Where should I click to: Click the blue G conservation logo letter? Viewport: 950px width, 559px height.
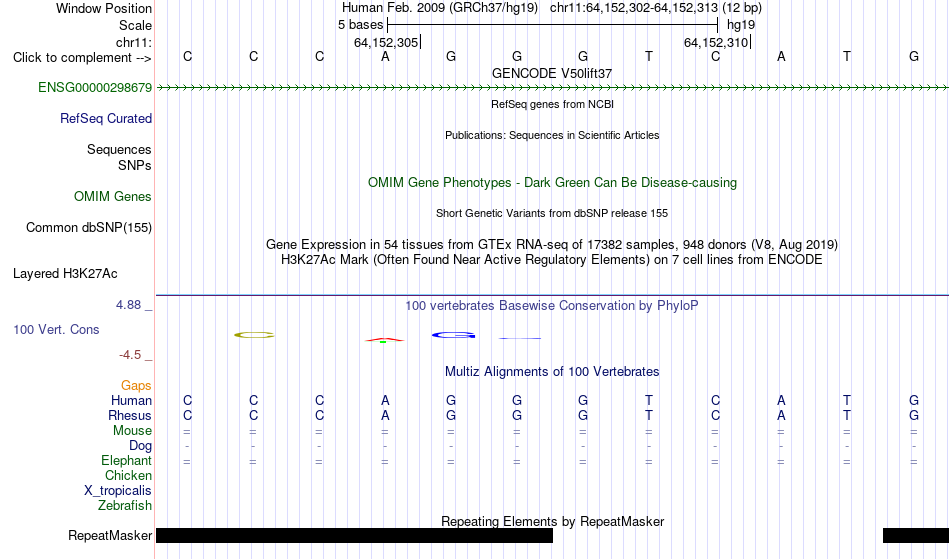[453, 335]
